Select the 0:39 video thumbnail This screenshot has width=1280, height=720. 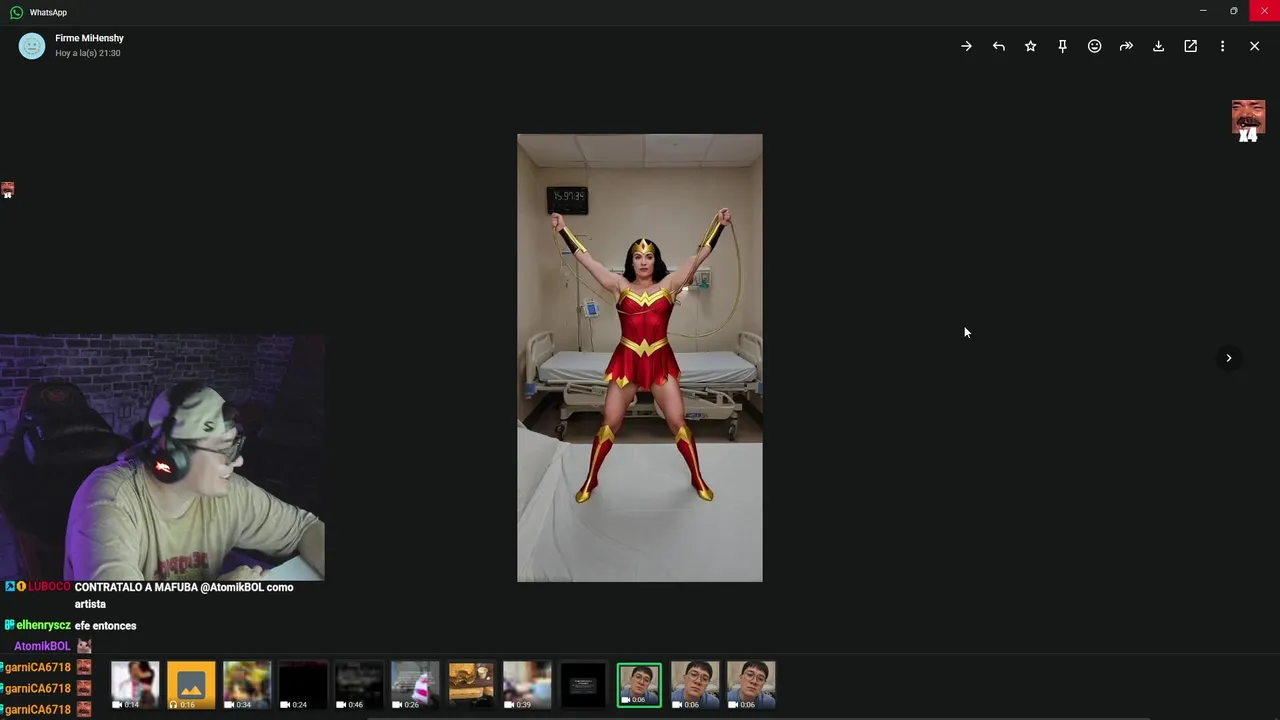point(527,685)
